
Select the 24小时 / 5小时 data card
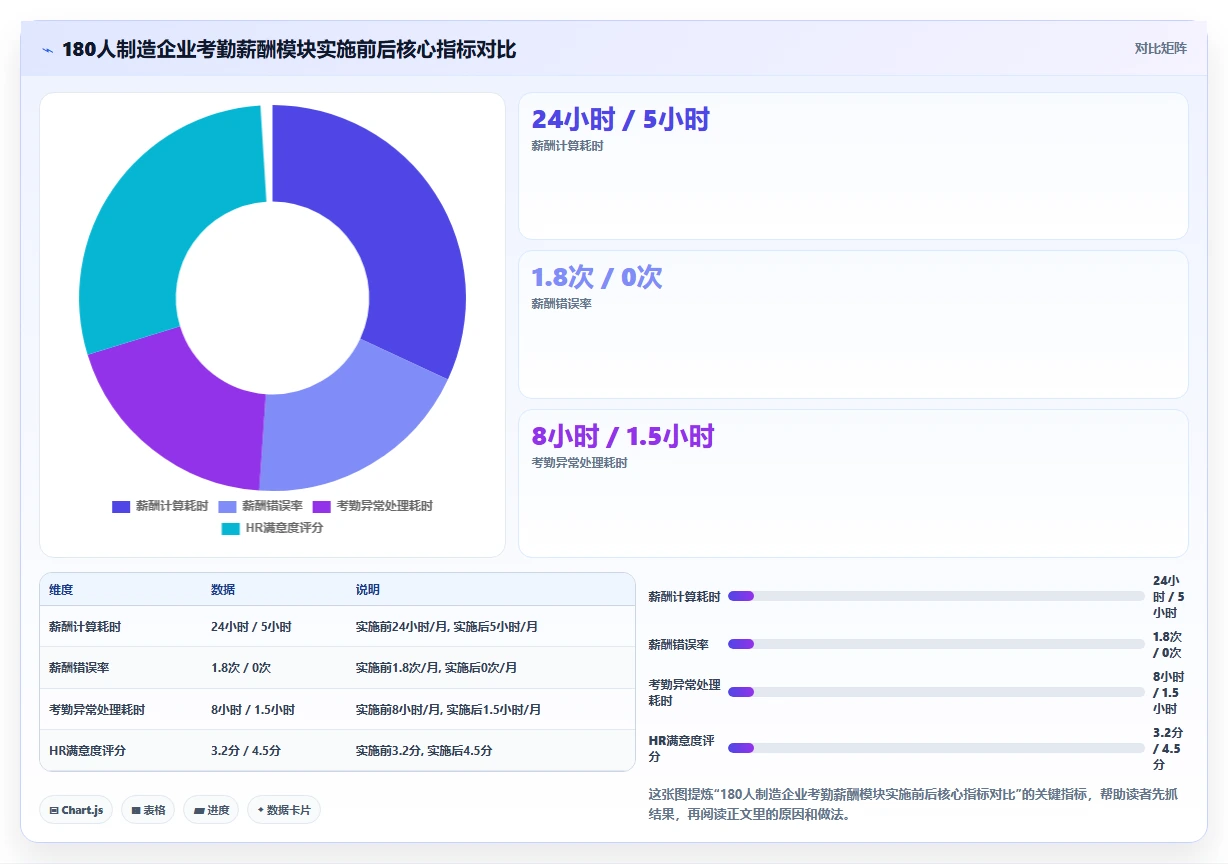(853, 166)
